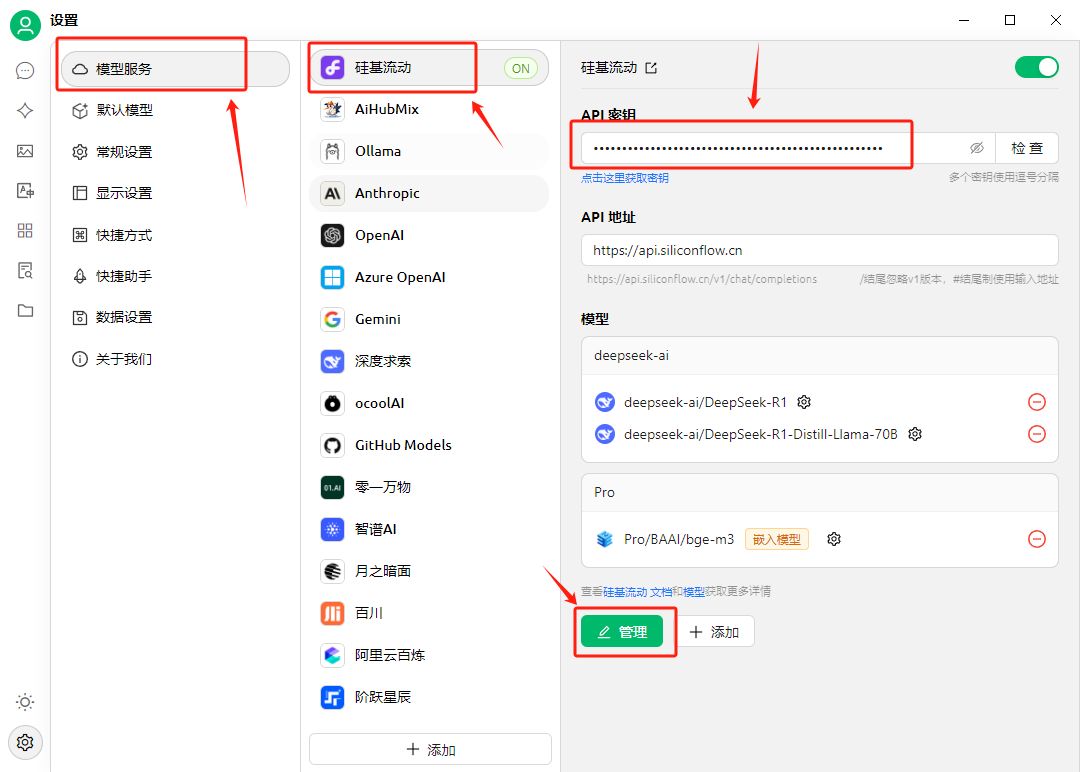Image resolution: width=1080 pixels, height=772 pixels.
Task: Disable the 硅基流动 provider switch
Action: click(1037, 67)
